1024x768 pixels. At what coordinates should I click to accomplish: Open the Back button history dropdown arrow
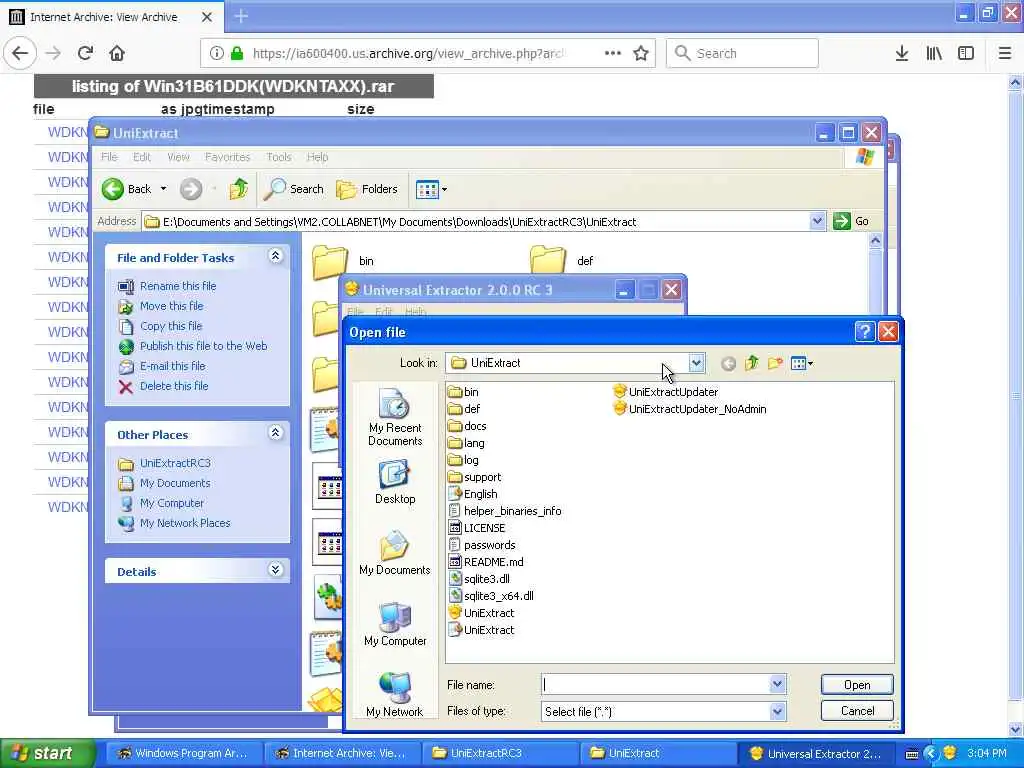coord(163,189)
